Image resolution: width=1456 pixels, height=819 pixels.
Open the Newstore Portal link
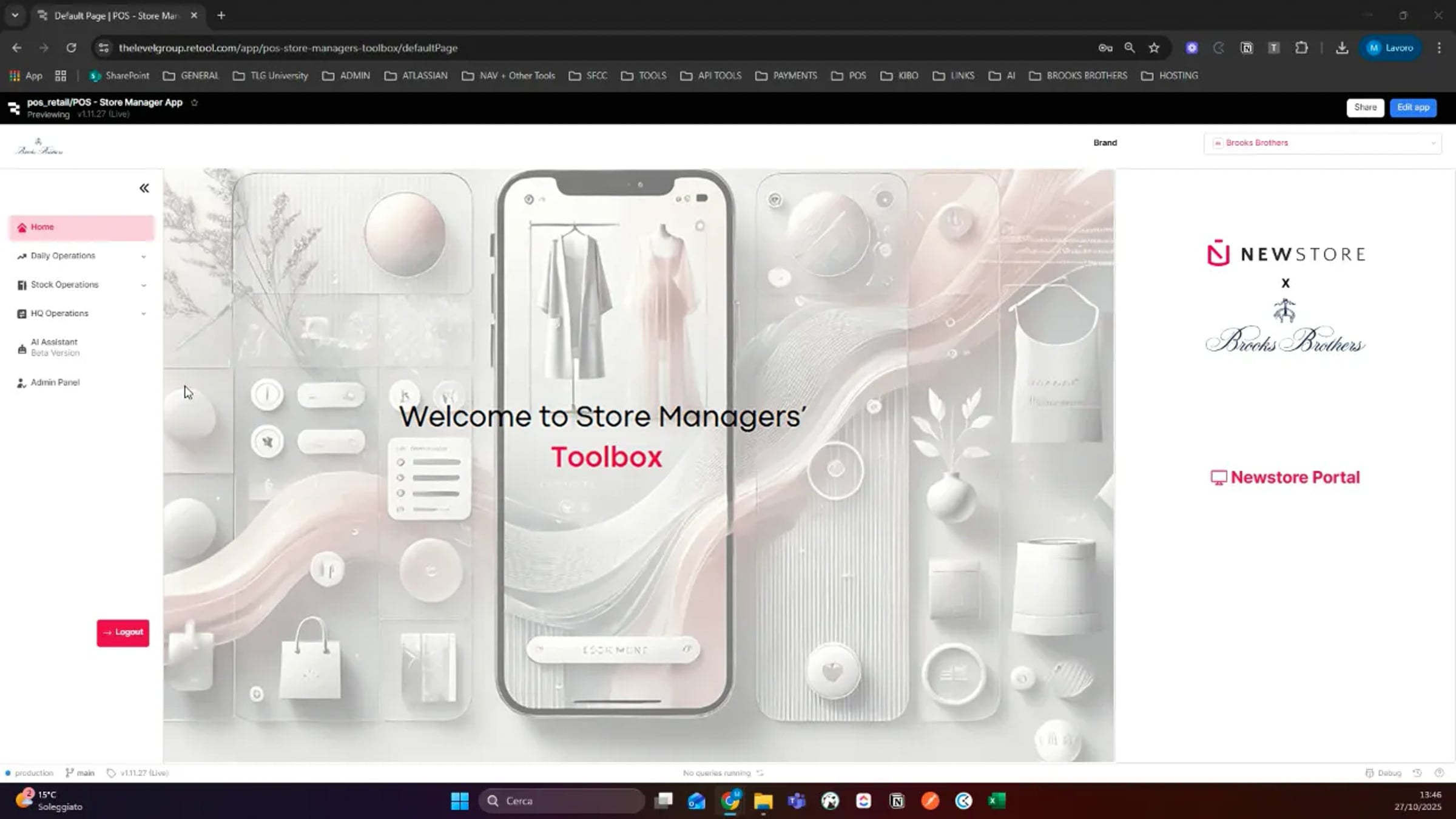[1286, 477]
